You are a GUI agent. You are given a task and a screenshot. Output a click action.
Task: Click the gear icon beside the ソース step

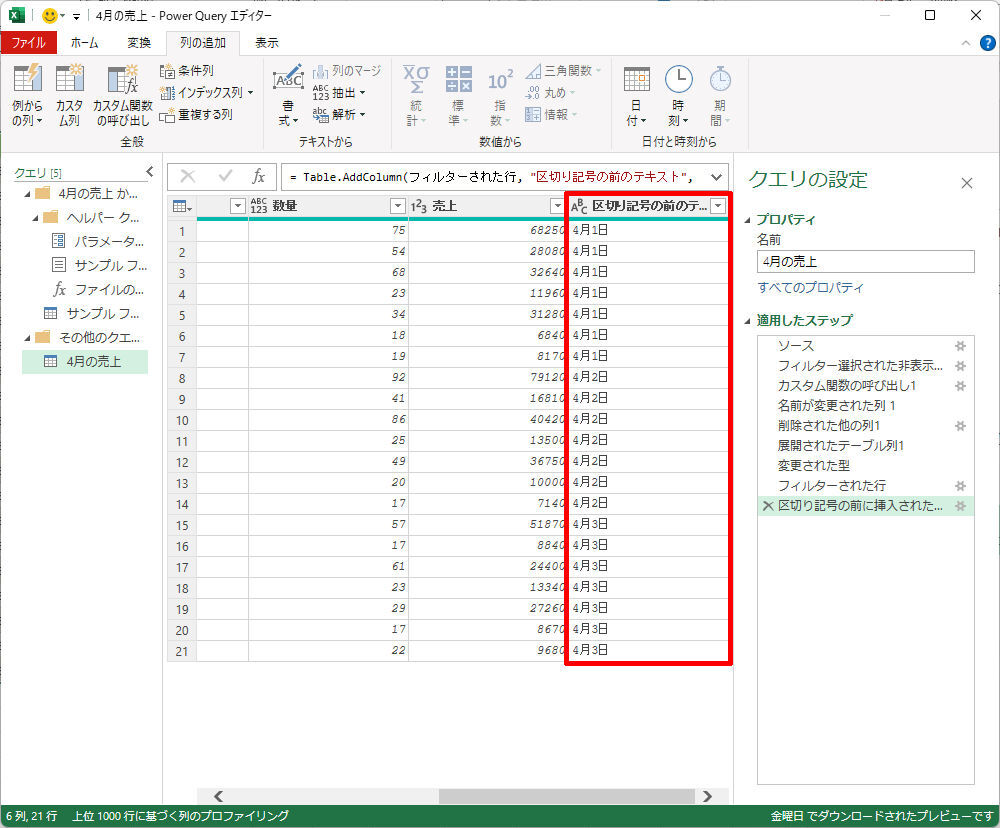click(x=960, y=345)
